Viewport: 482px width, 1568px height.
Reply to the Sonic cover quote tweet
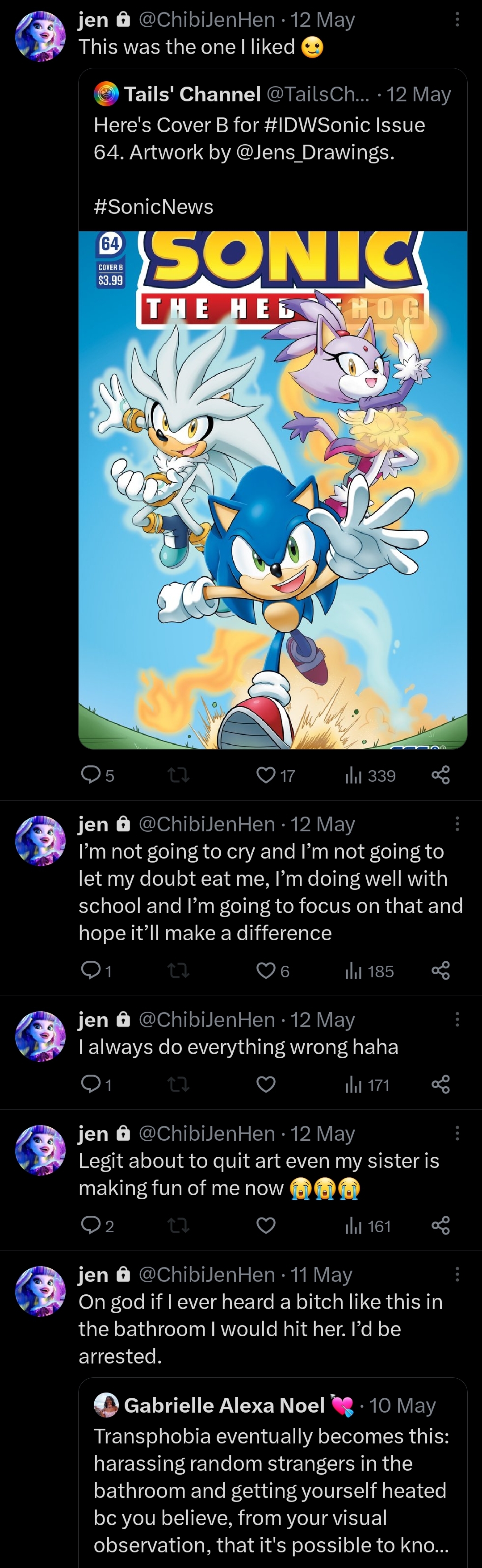[x=91, y=775]
